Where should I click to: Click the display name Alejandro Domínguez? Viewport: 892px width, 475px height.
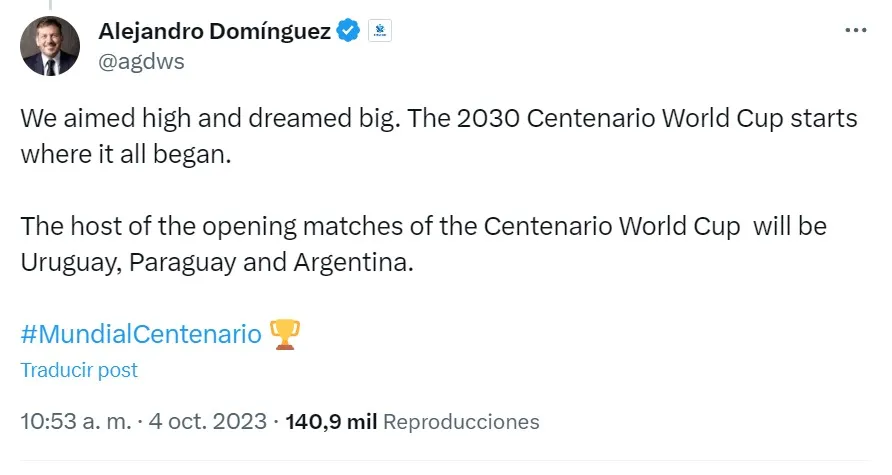(214, 31)
